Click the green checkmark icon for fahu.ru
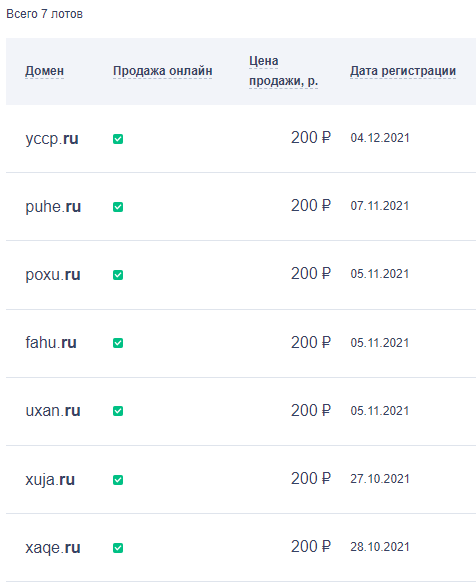 click(118, 343)
